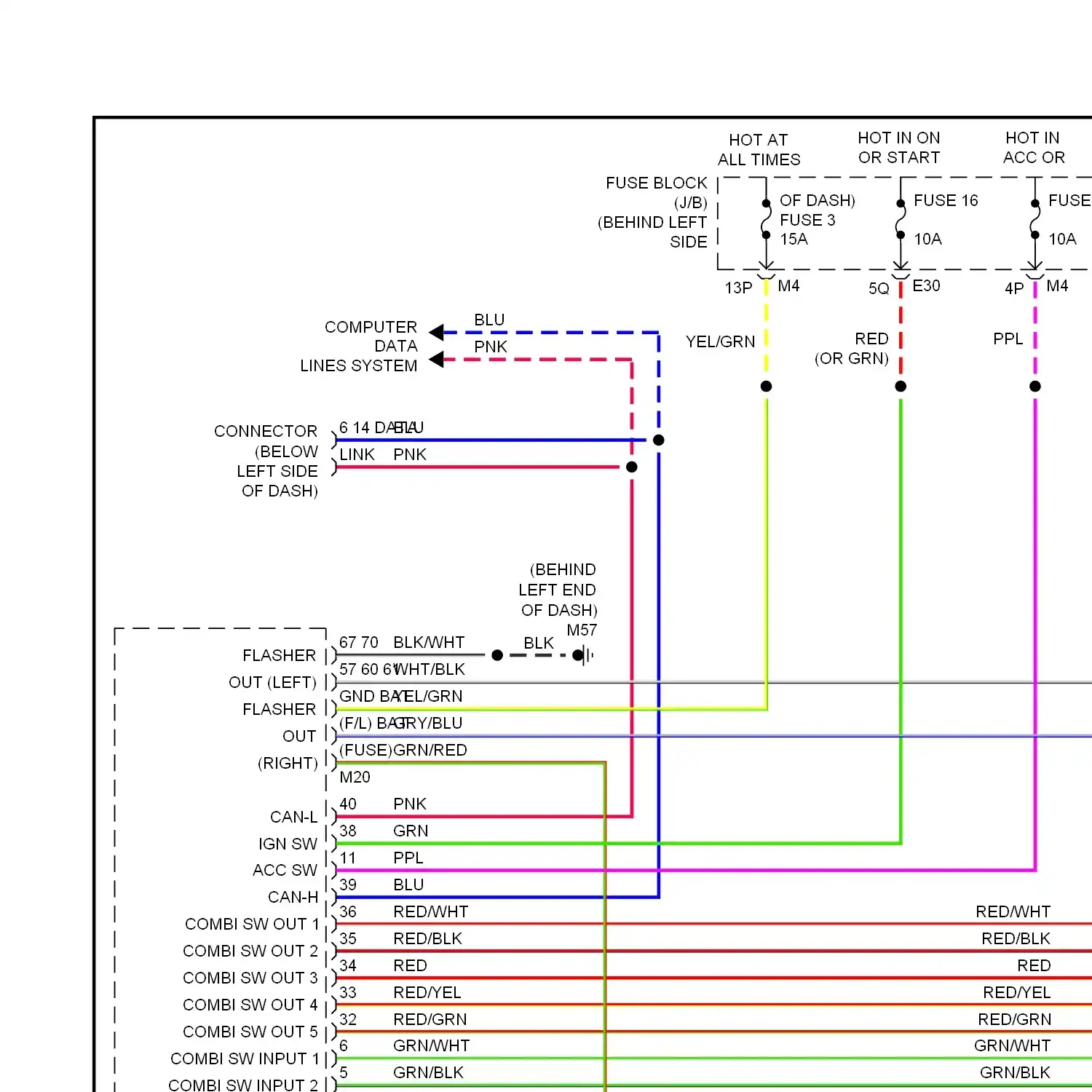Select the WHT/BLK wire label
The height and width of the screenshot is (1092, 1092).
(x=430, y=669)
